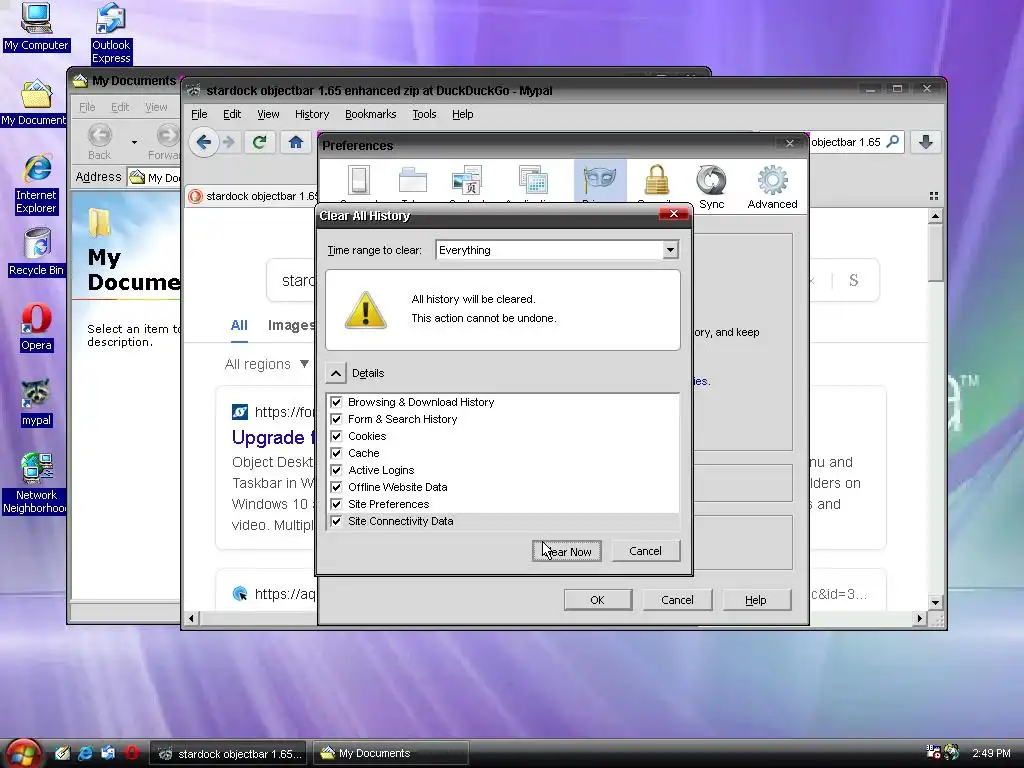
Task: Open Mypal Tools menu
Action: [424, 114]
